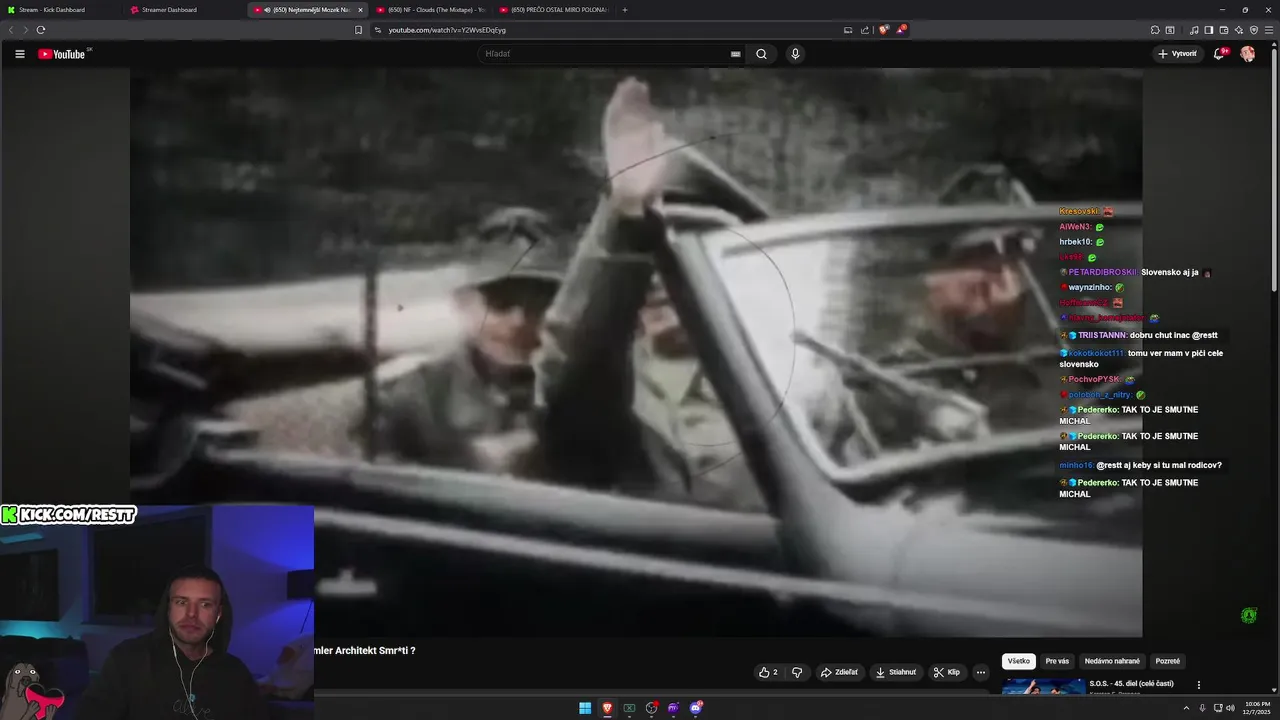The height and width of the screenshot is (720, 1280).
Task: Open Brave Wallet icon
Action: pyautogui.click(x=1223, y=30)
